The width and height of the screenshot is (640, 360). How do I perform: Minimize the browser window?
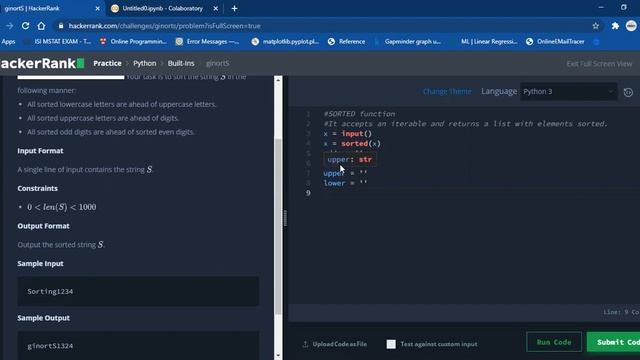(601, 7)
